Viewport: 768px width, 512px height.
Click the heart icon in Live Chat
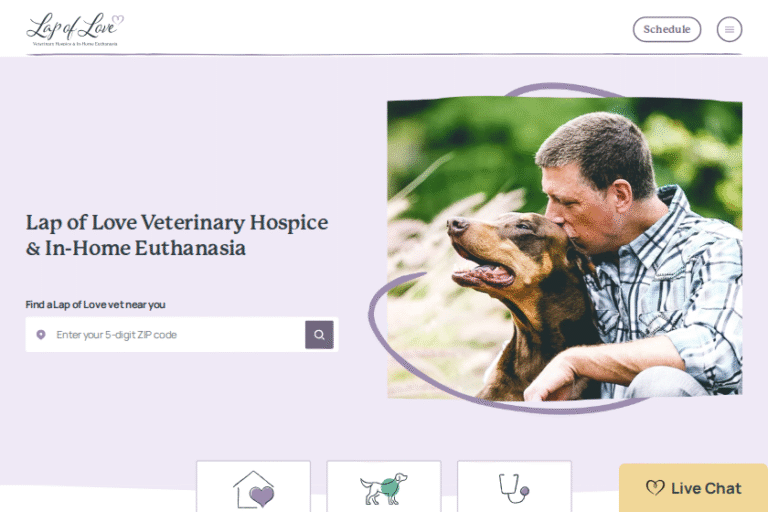pos(655,488)
